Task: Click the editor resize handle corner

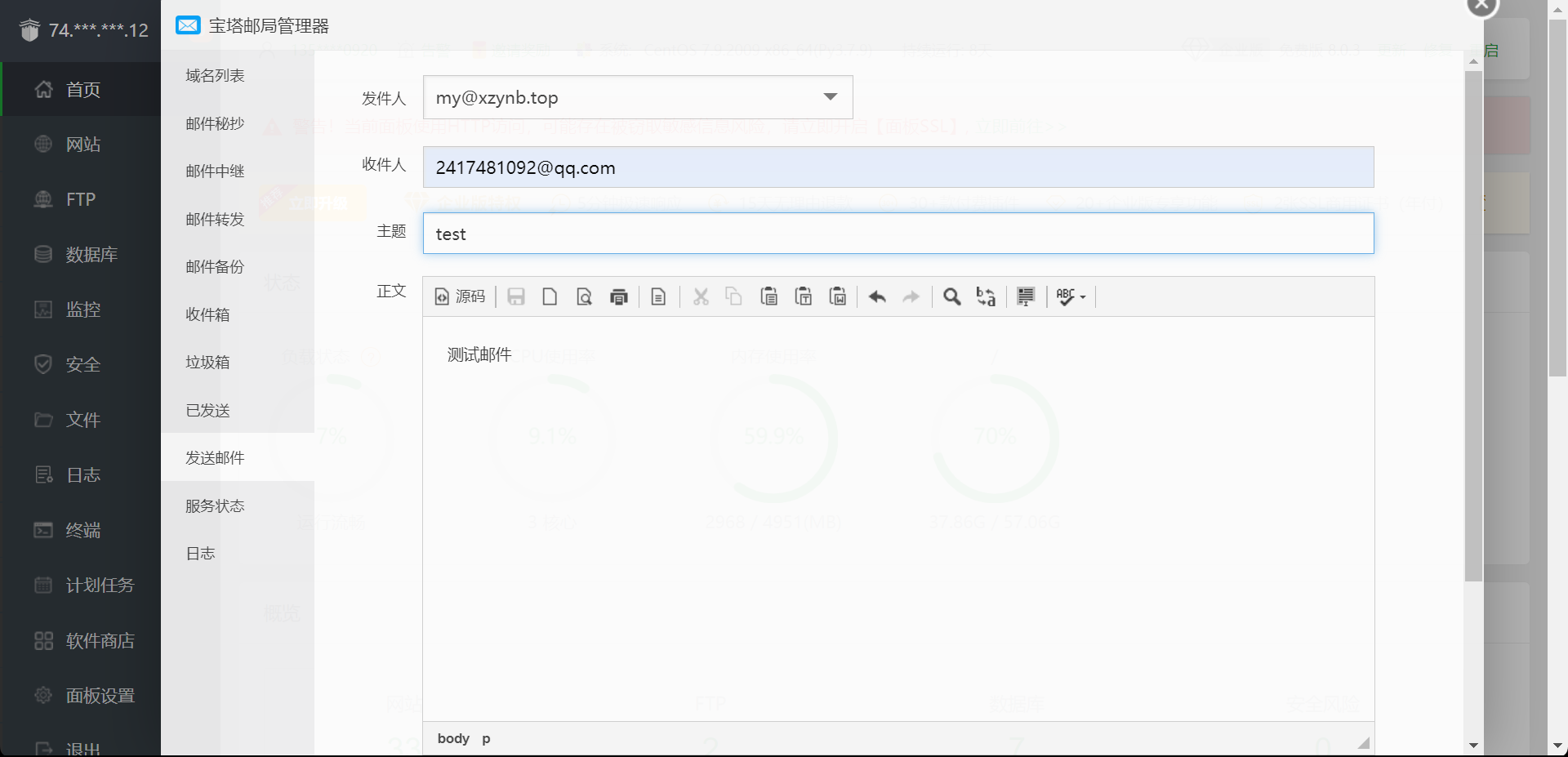Action: pyautogui.click(x=1363, y=742)
